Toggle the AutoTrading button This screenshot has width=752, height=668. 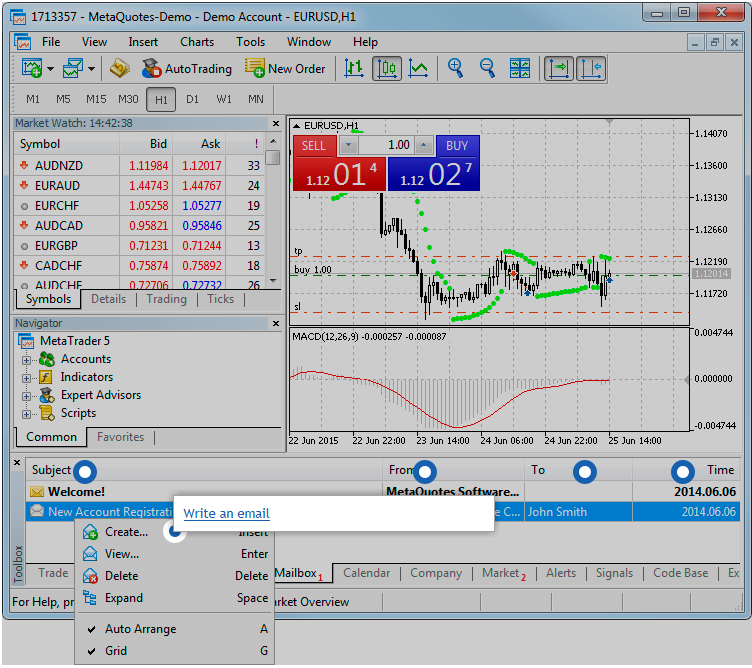click(x=187, y=69)
